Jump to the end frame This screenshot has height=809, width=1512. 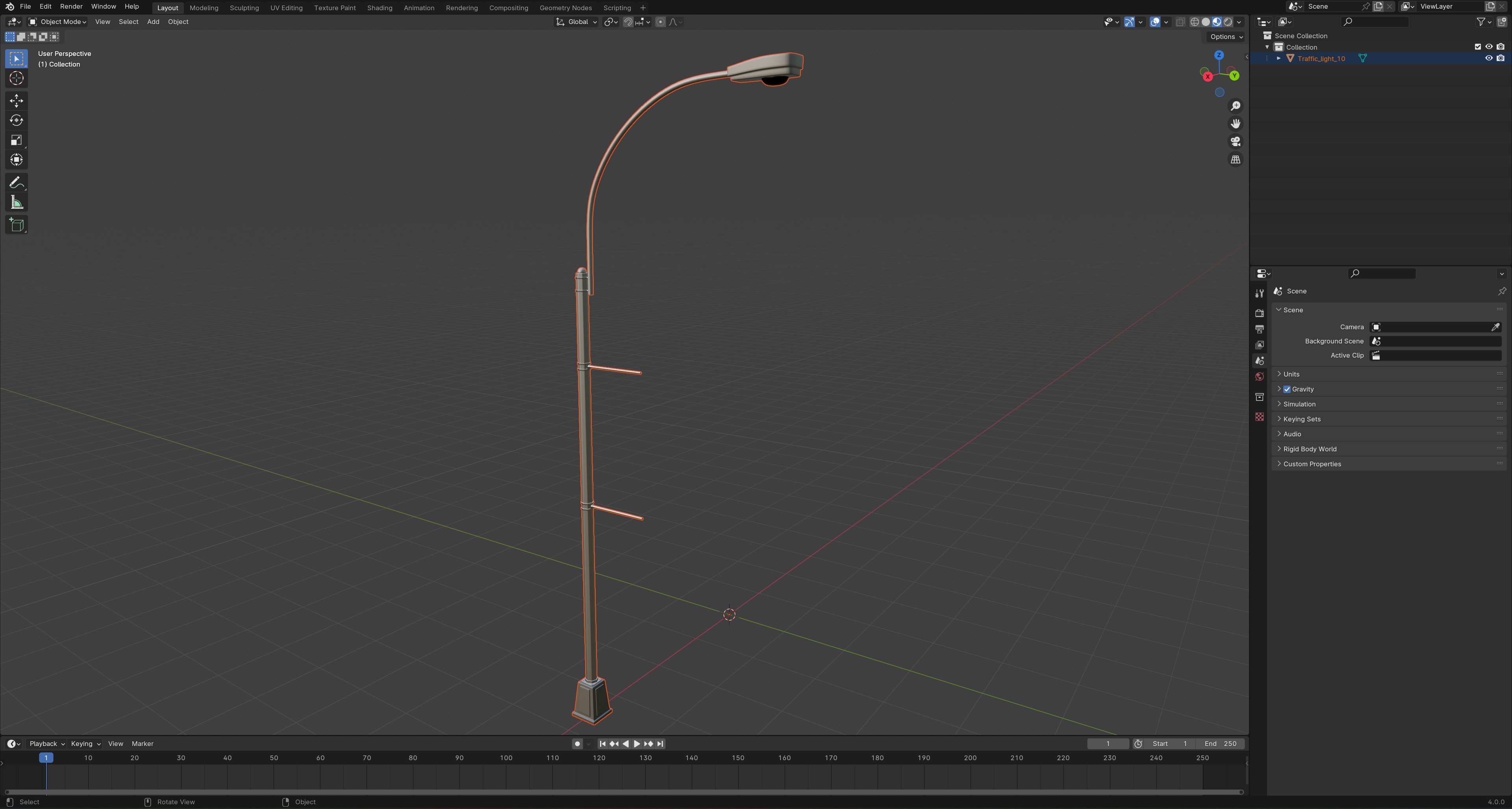pyautogui.click(x=660, y=744)
